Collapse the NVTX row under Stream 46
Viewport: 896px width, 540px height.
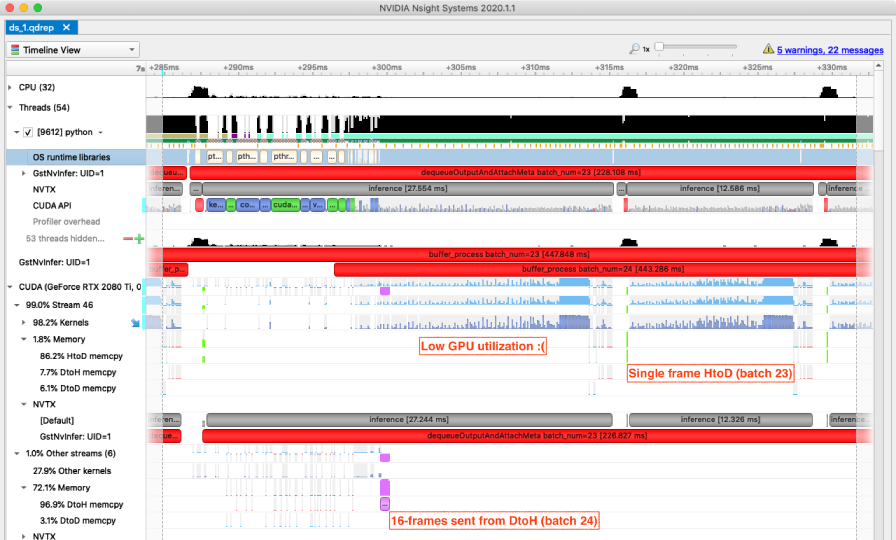point(23,404)
